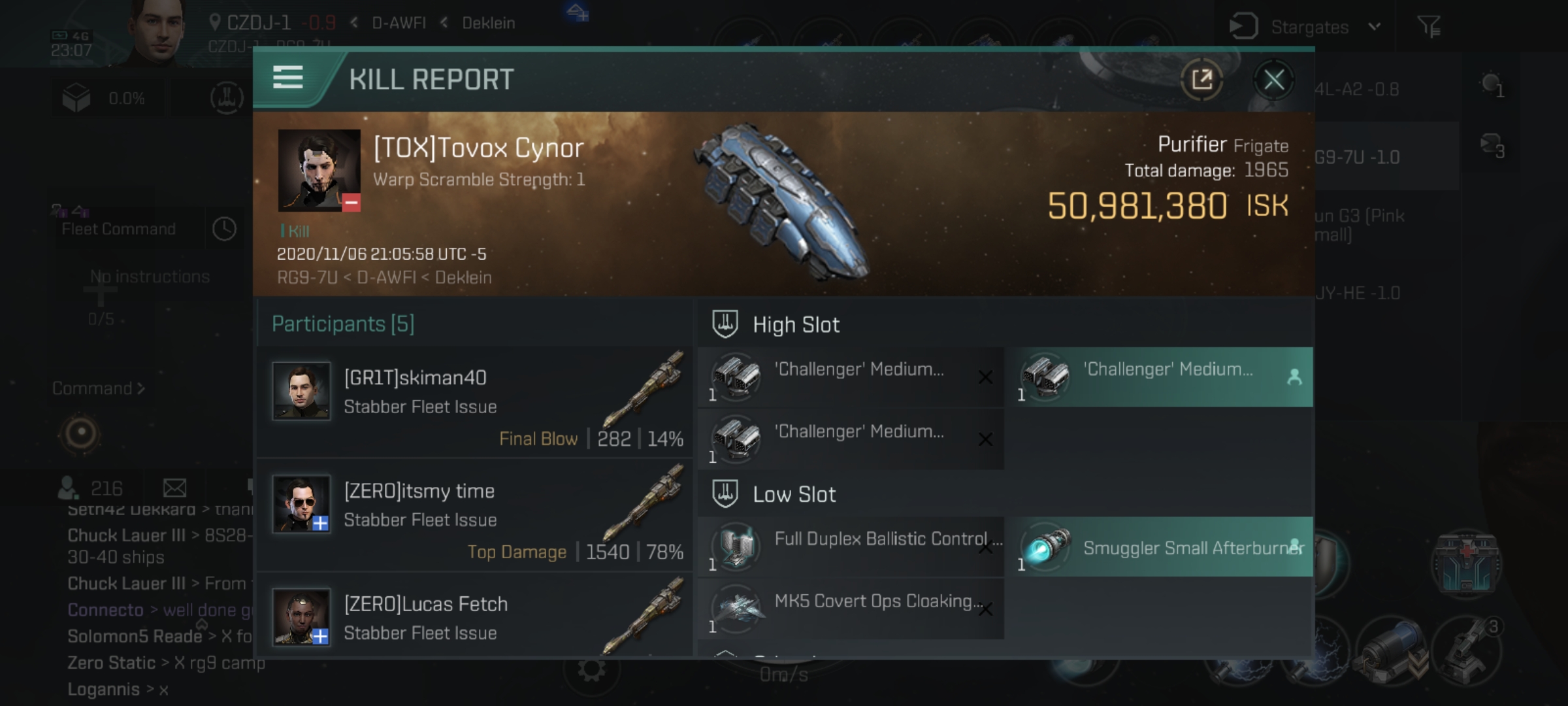
Task: Open Tovox Cynor's victim portrait
Action: 319,170
